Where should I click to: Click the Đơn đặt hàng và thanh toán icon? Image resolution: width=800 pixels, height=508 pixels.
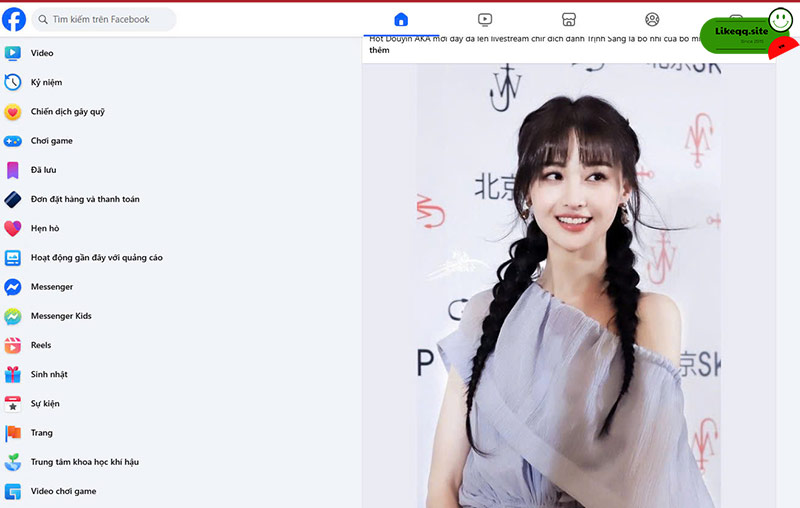pos(13,199)
